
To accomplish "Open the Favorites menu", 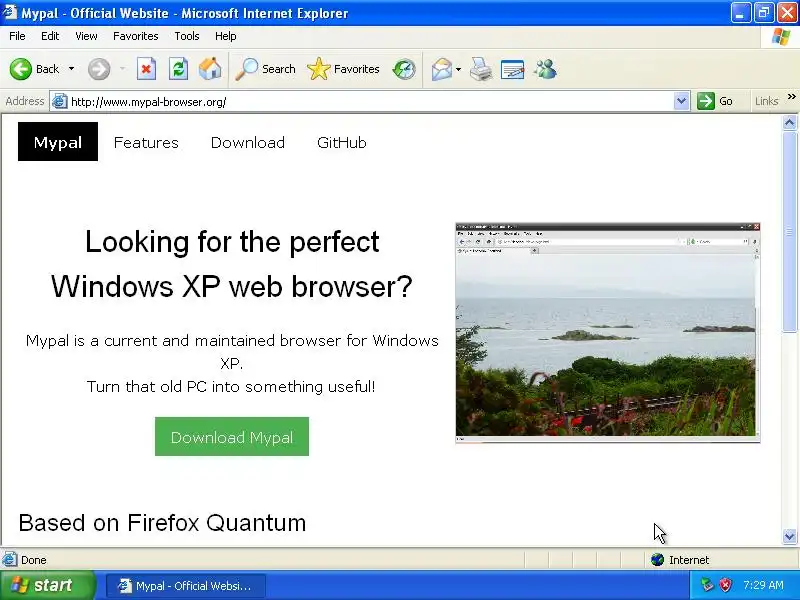I will click(x=136, y=36).
